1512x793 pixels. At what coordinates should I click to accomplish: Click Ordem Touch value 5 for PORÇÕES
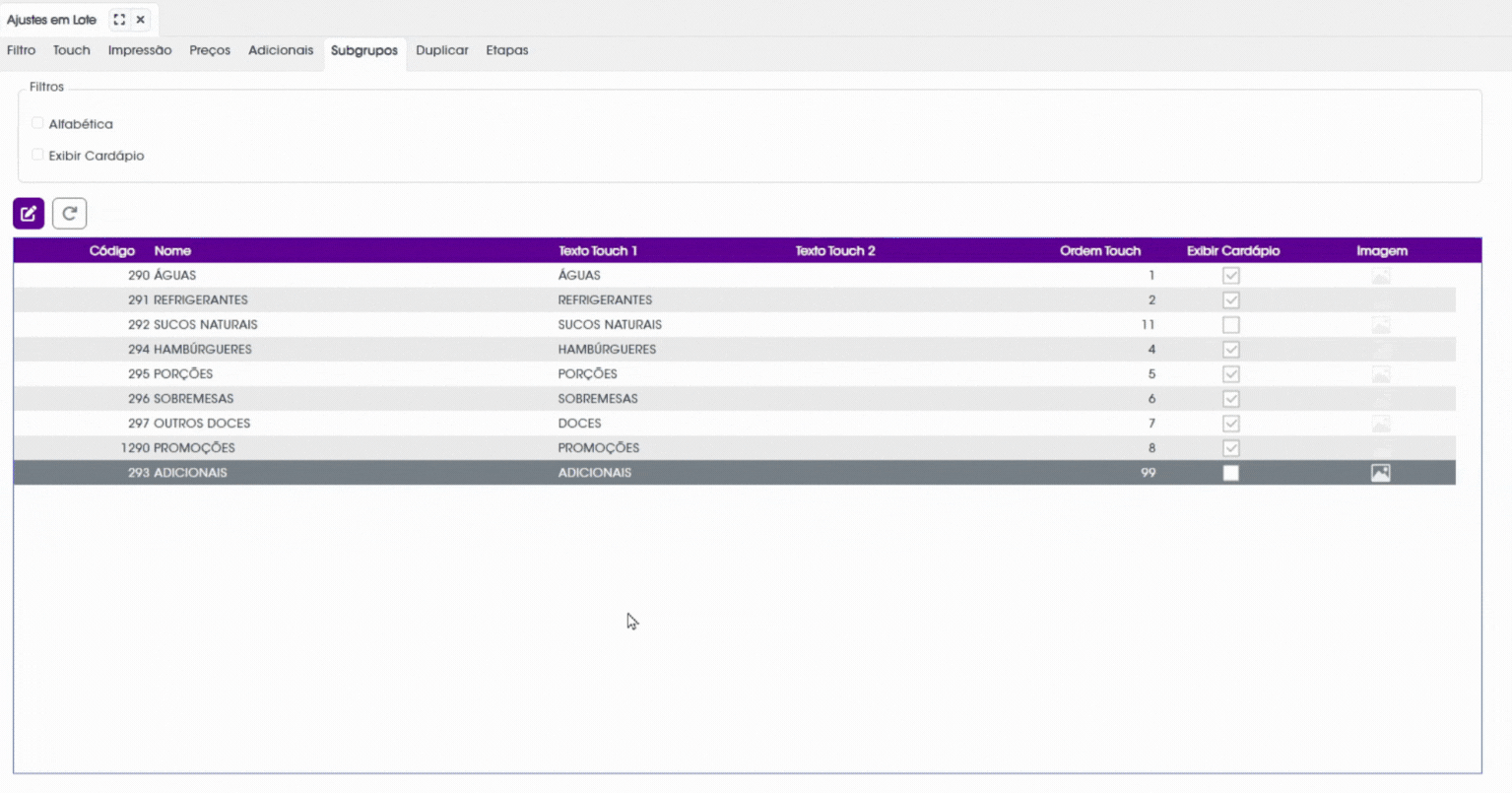pyautogui.click(x=1151, y=374)
